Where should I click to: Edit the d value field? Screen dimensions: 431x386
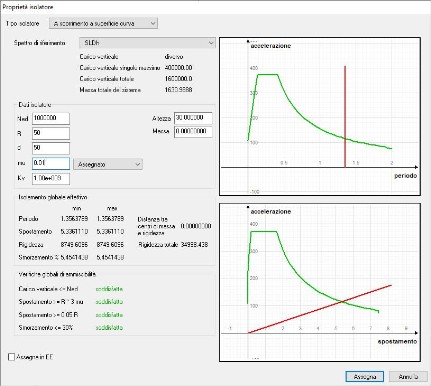(x=51, y=148)
